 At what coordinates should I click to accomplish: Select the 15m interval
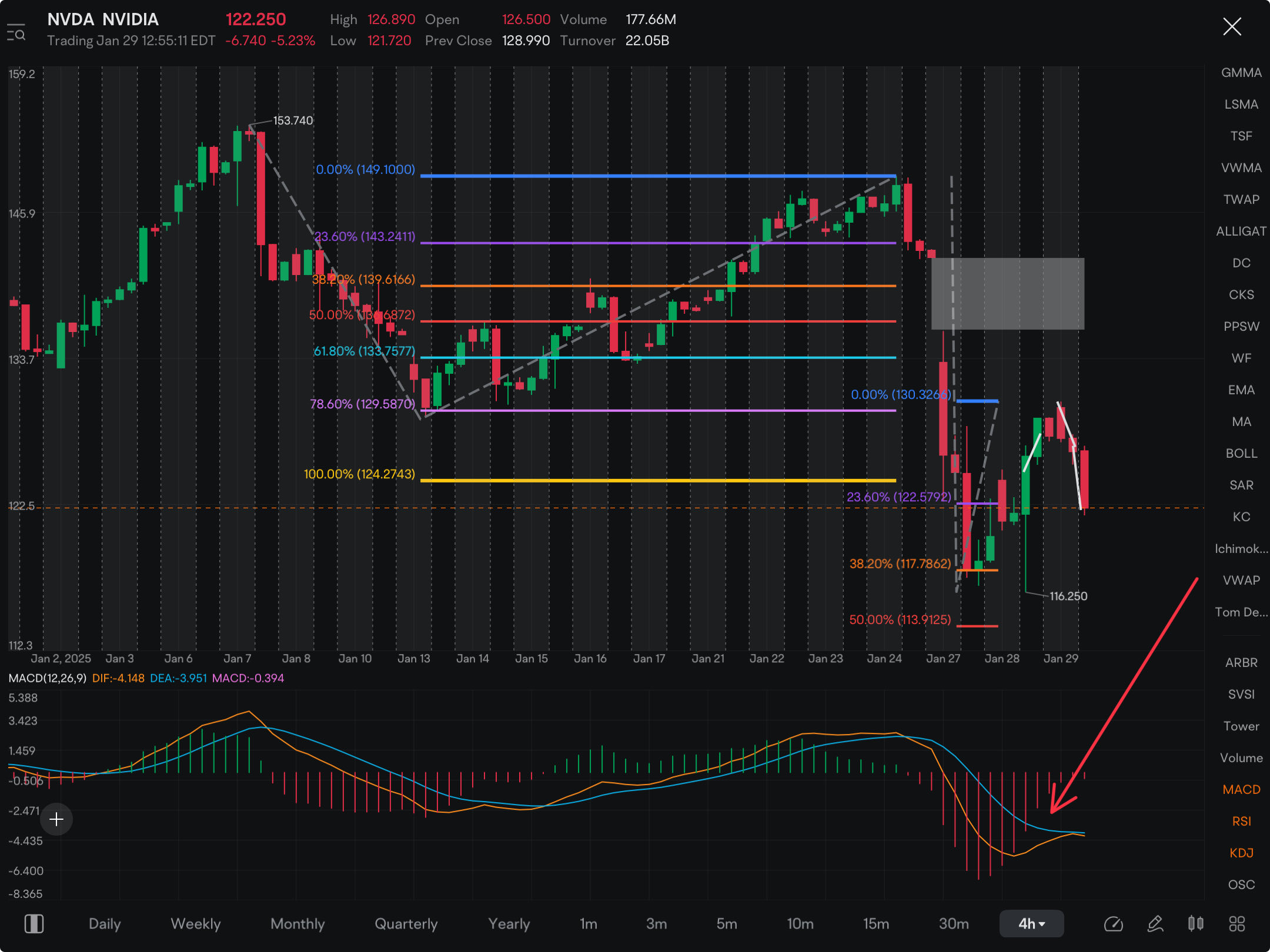point(876,924)
